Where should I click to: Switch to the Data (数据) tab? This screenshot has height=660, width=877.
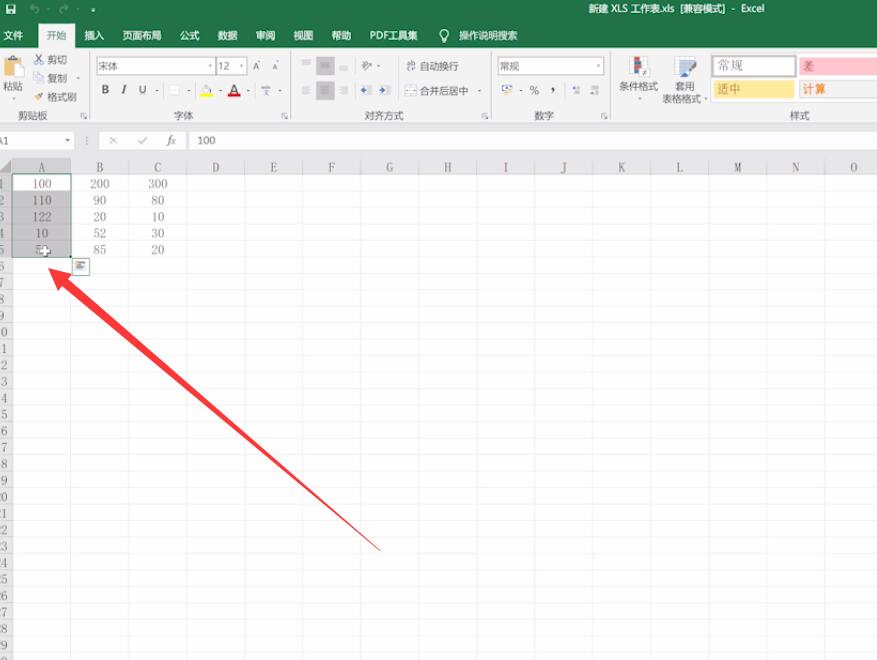click(228, 36)
